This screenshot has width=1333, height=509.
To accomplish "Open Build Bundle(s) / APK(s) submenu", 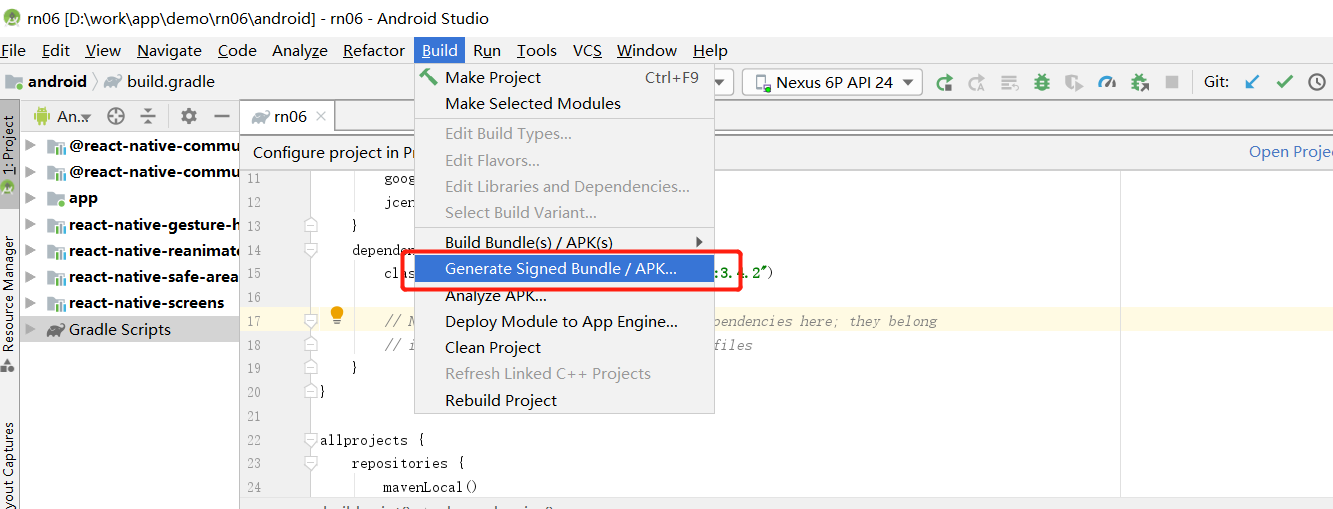I will [564, 242].
